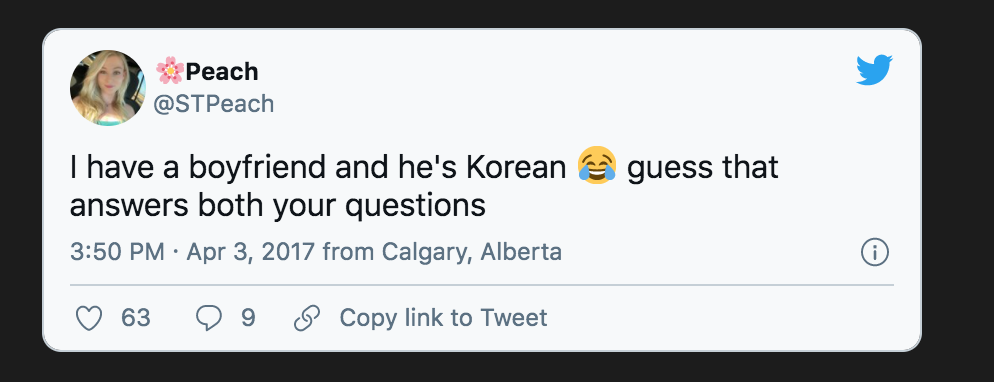Click the divider line above the like count
Image resolution: width=994 pixels, height=382 pixels.
pos(482,285)
